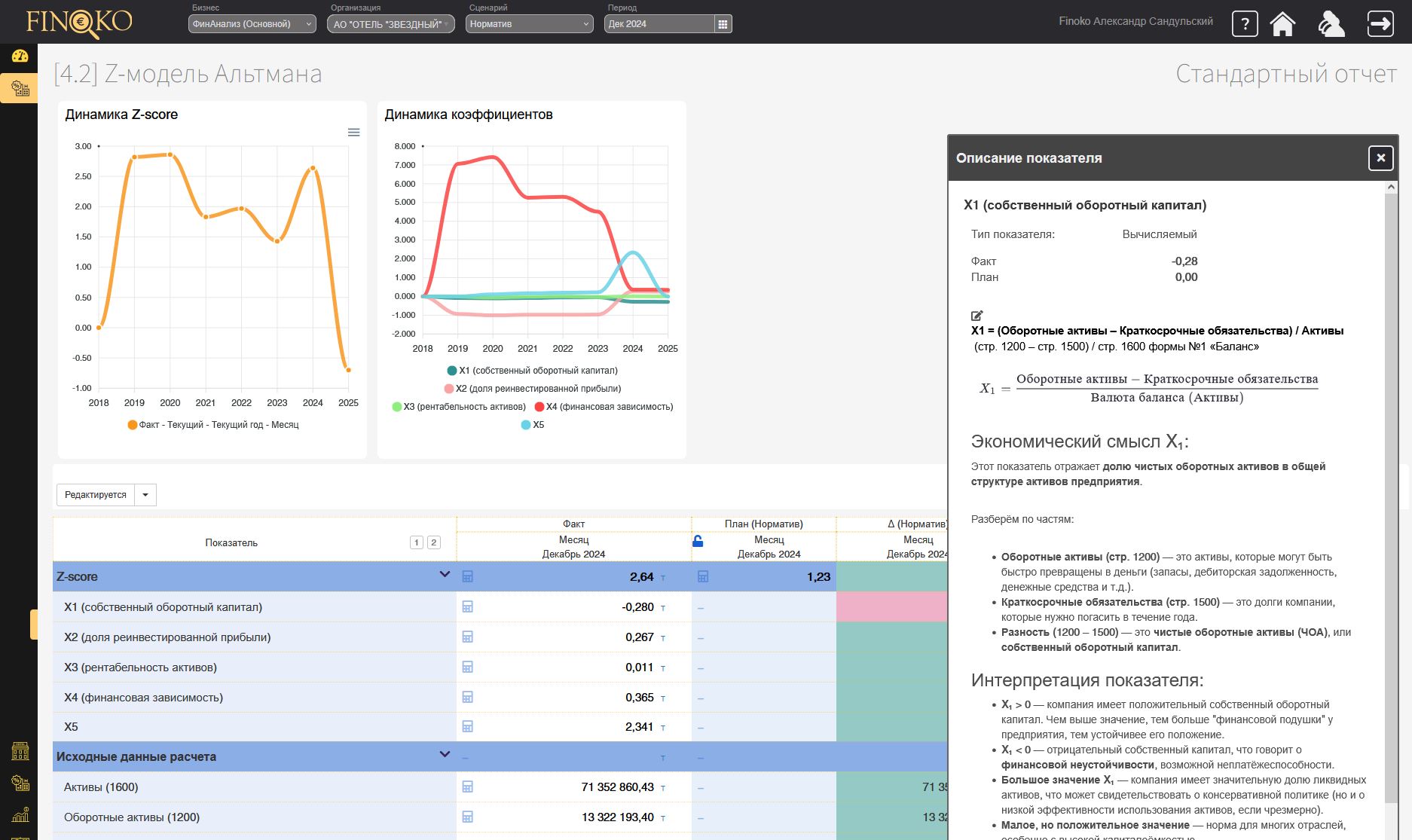Open the dashboard gauge sidebar icon
The image size is (1412, 840).
coord(20,56)
